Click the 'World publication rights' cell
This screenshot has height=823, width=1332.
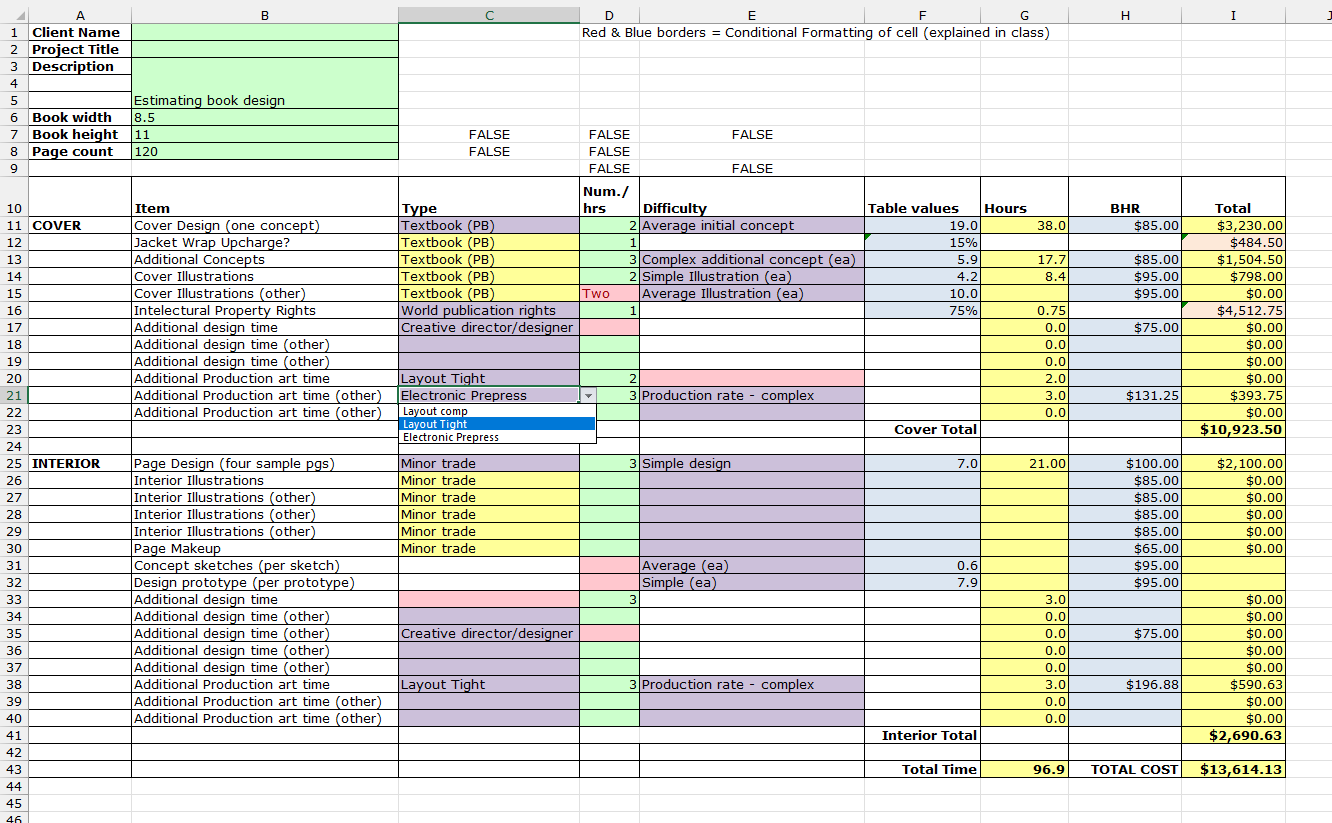[x=487, y=310]
